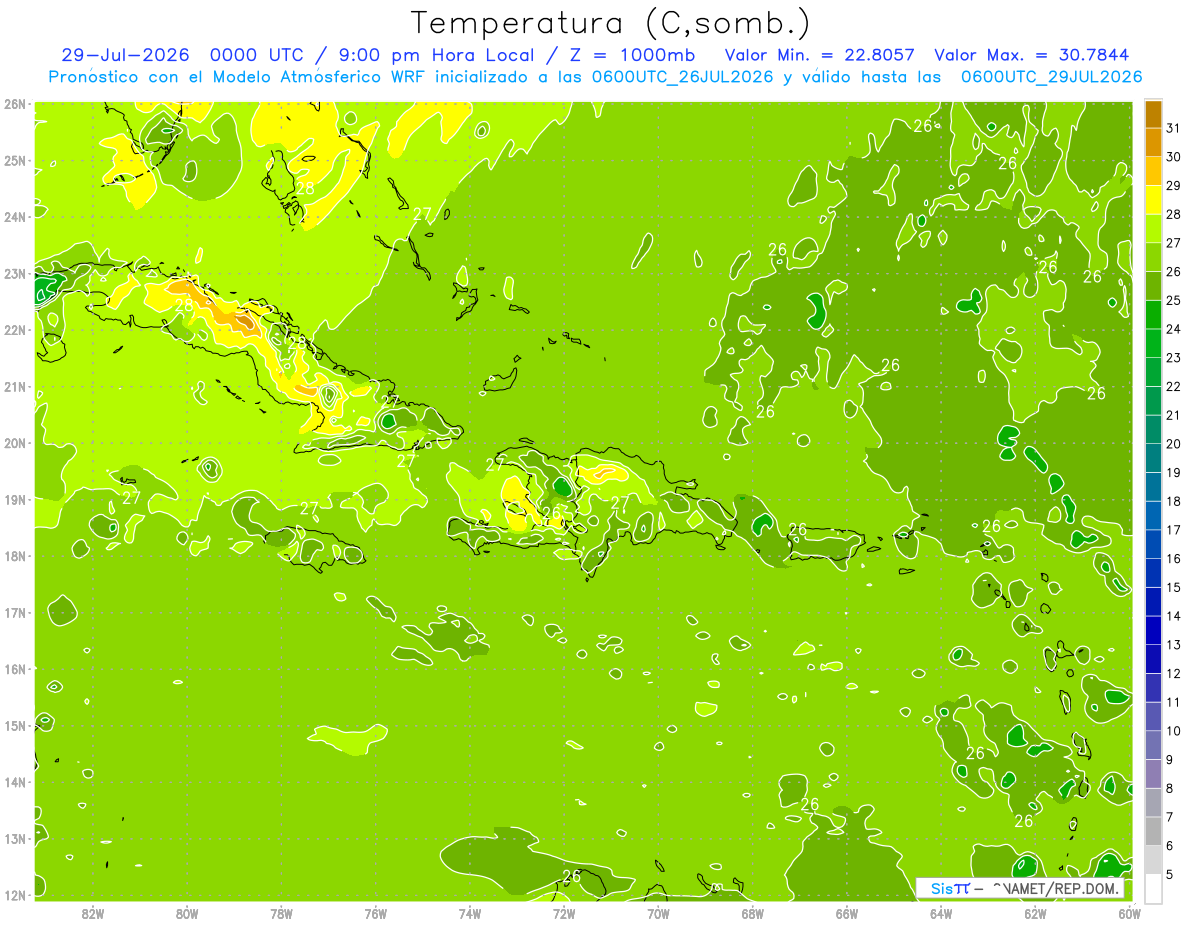Click the title 'Temperatura (C,somb.)'
1200x927 pixels.
coord(611,22)
